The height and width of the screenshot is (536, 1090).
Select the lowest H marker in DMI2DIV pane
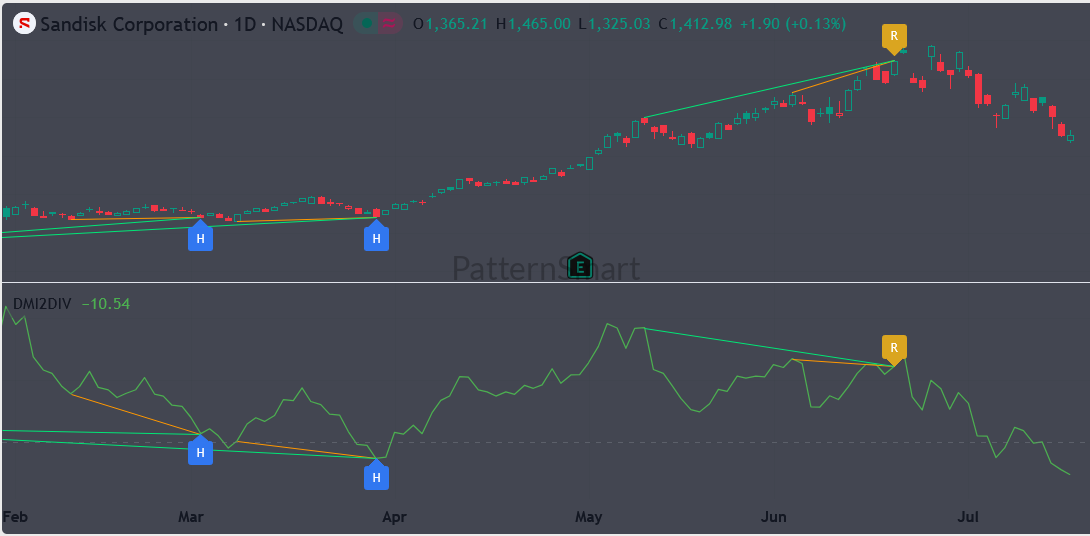(376, 476)
